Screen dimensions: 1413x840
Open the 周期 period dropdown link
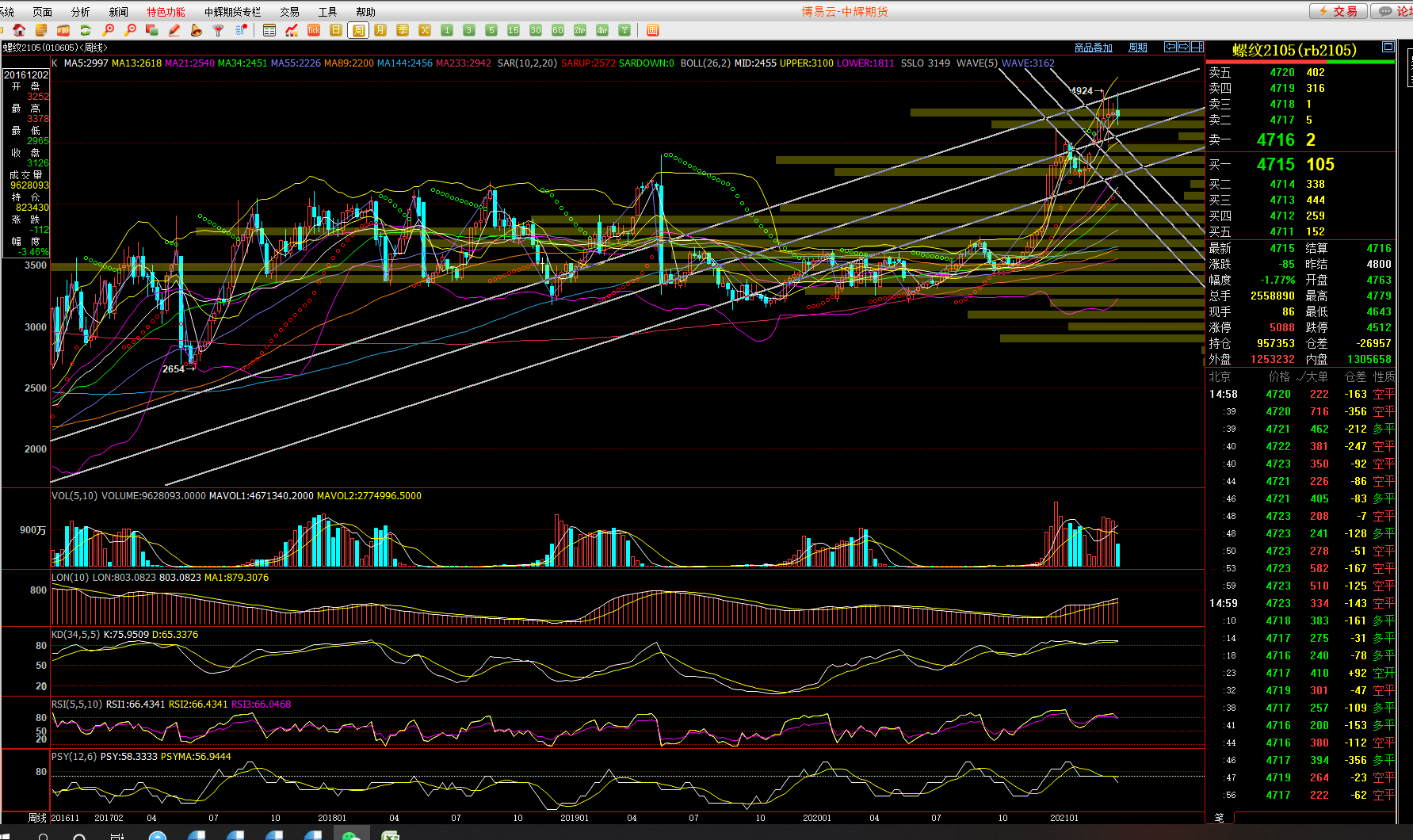(x=1137, y=48)
